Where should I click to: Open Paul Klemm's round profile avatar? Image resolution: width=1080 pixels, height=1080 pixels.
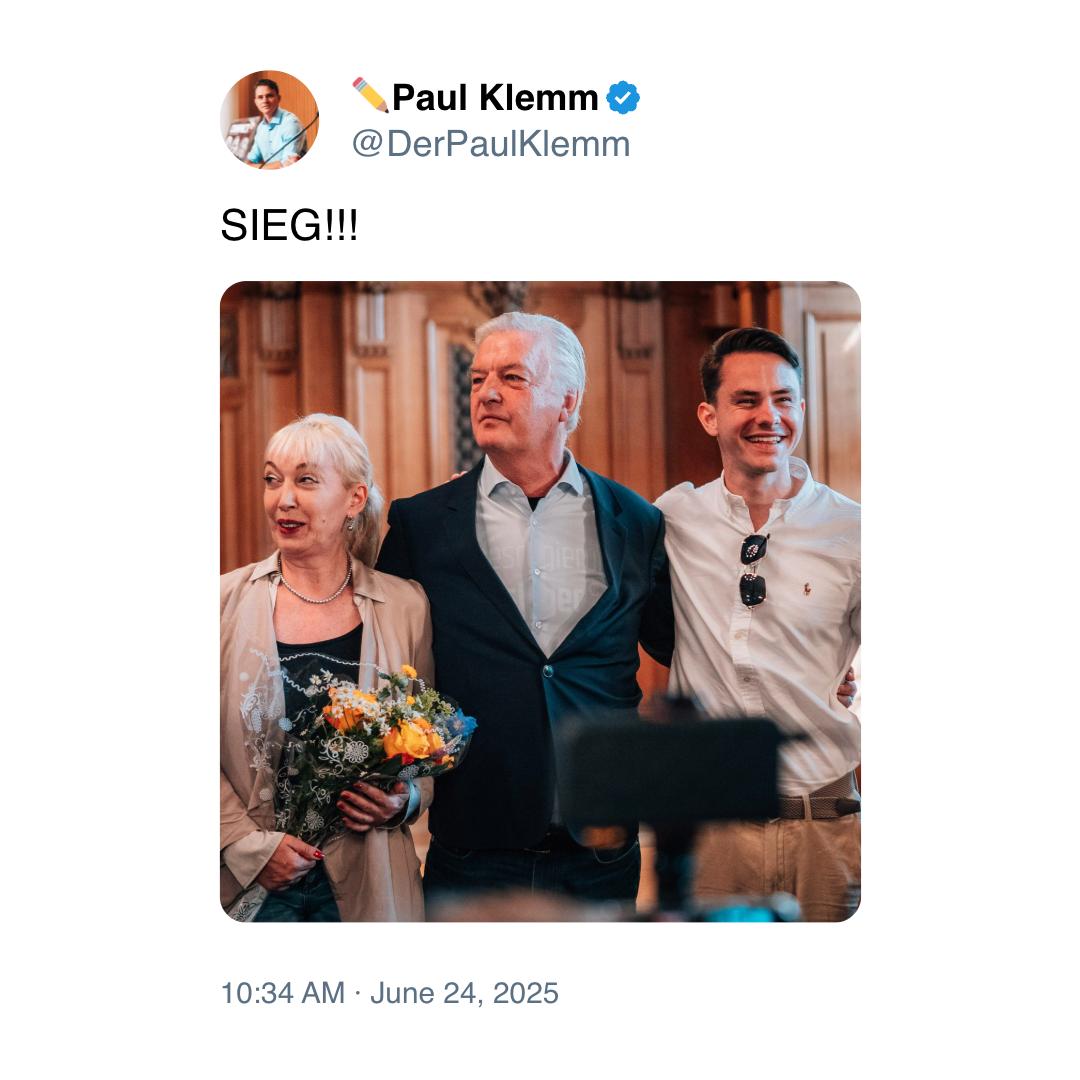269,119
